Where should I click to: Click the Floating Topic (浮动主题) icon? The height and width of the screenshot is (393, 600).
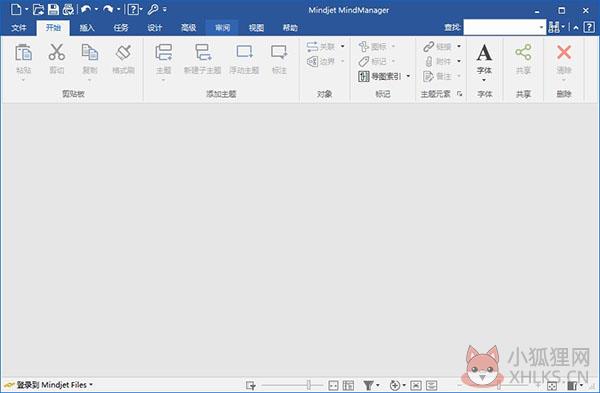(244, 52)
